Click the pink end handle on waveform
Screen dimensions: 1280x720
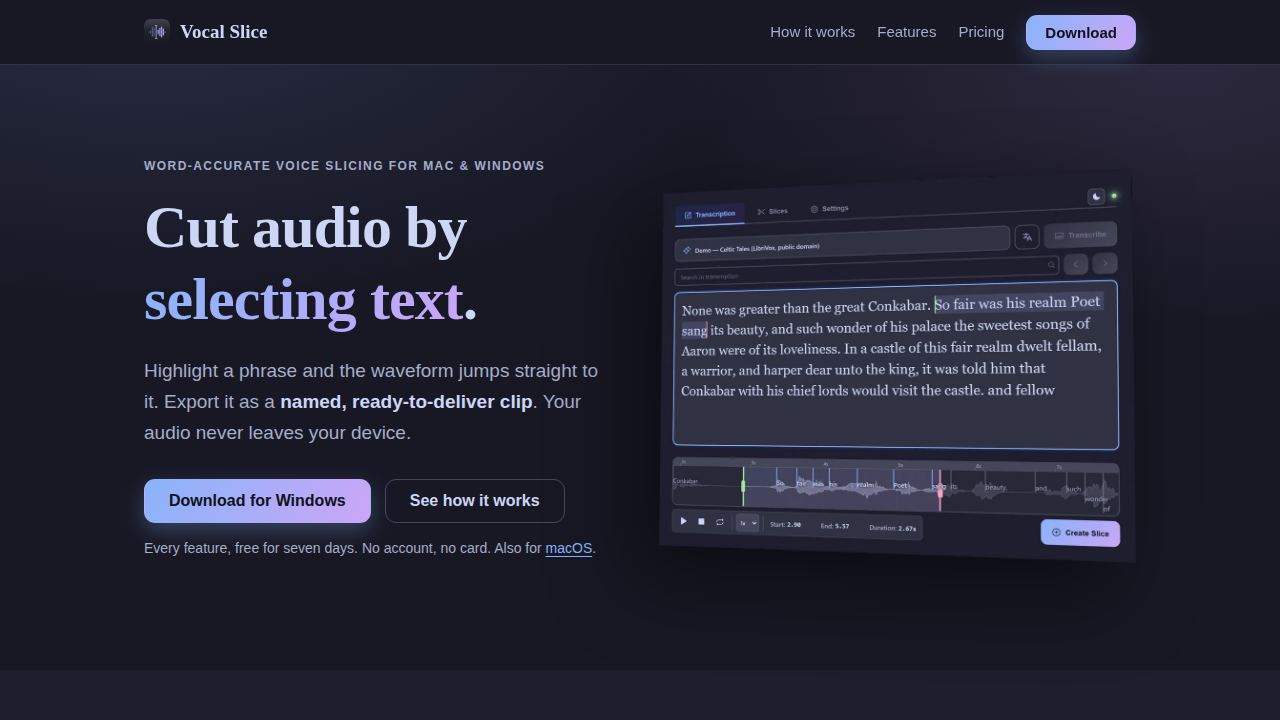[939, 490]
